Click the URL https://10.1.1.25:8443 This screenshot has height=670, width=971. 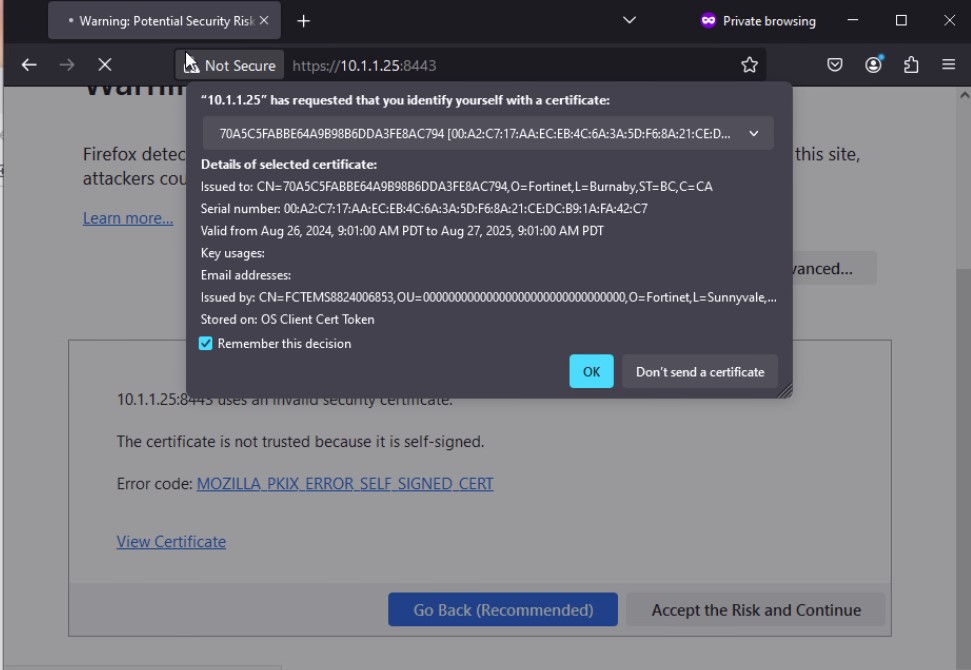point(364,66)
